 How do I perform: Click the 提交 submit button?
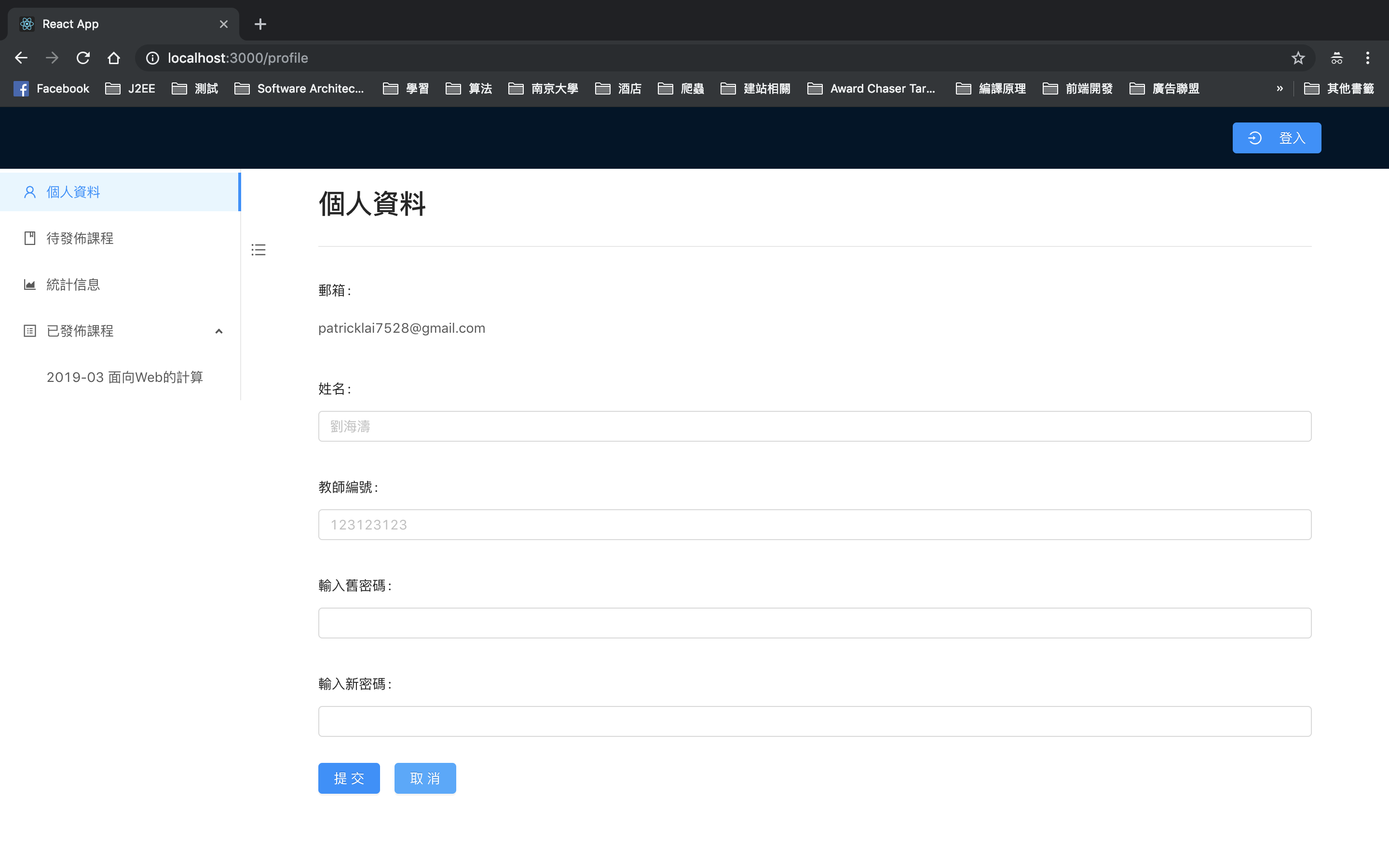click(349, 778)
